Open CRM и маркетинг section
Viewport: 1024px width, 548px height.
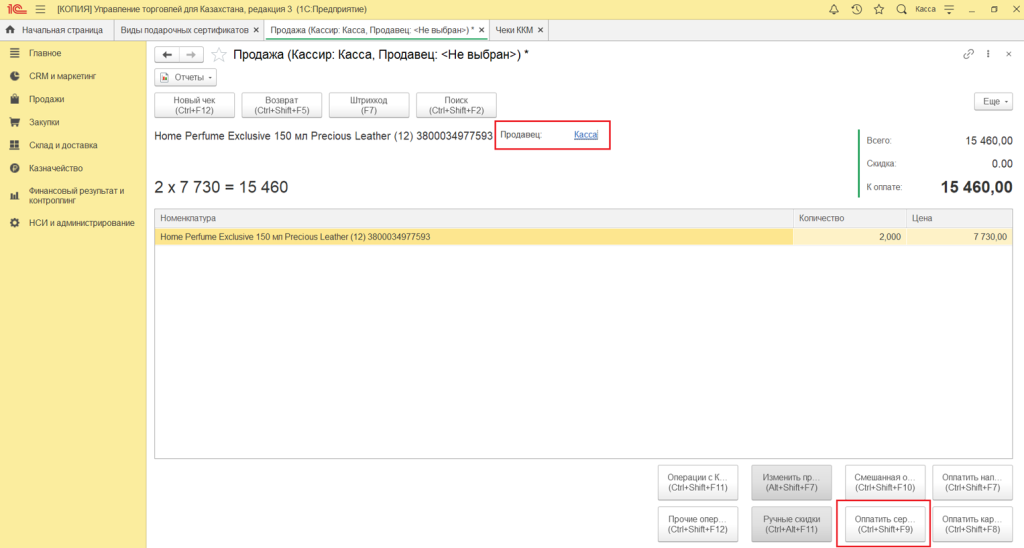[x=63, y=76]
